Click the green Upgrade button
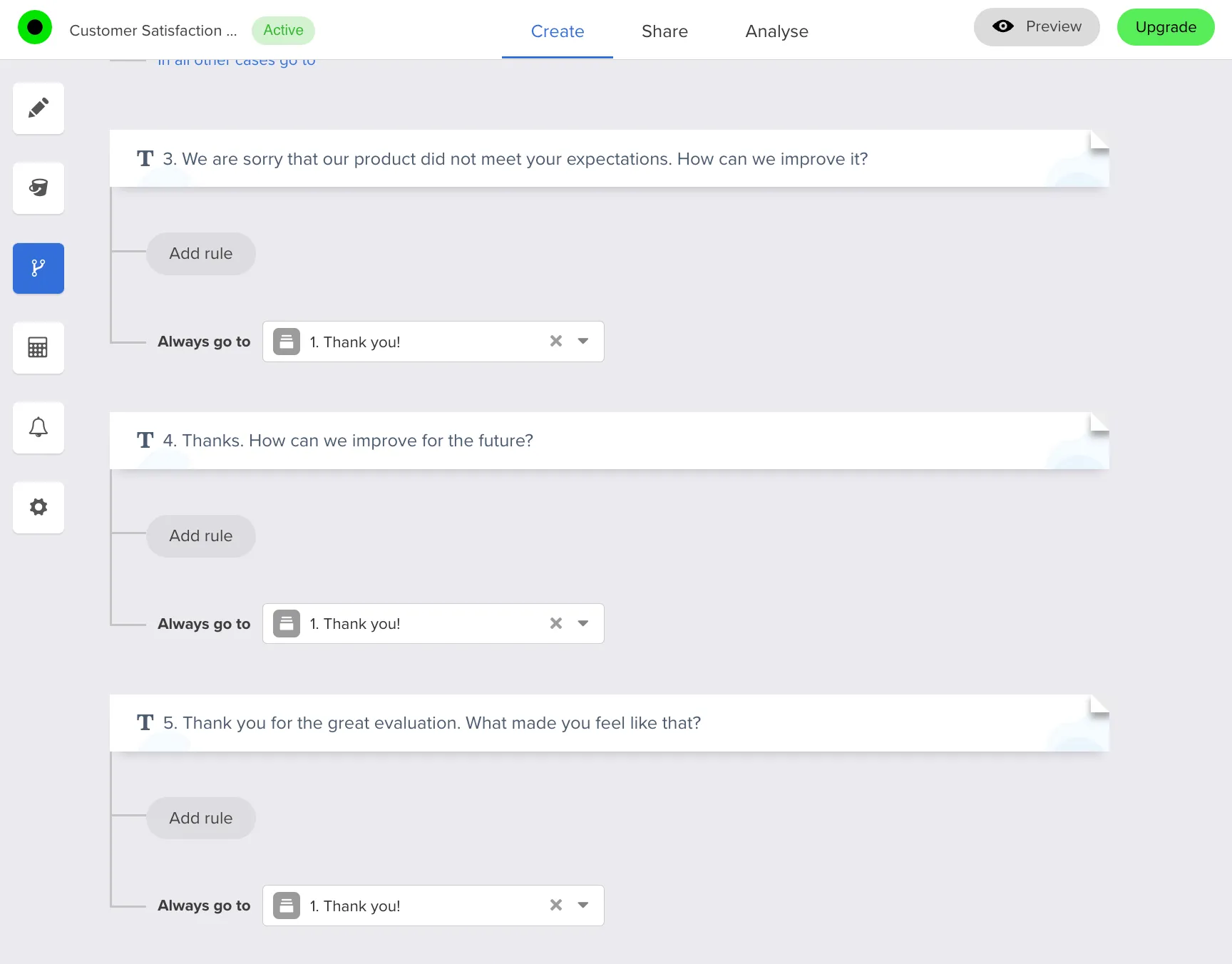 click(1165, 27)
